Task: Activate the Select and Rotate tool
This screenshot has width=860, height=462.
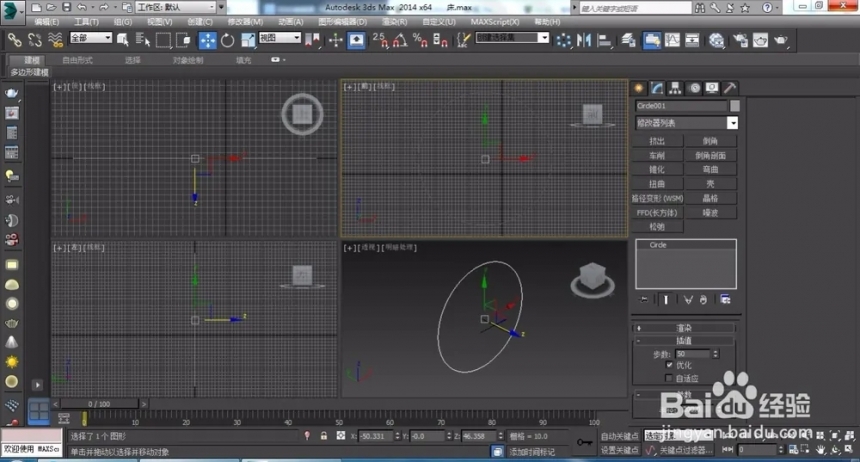Action: (x=228, y=40)
